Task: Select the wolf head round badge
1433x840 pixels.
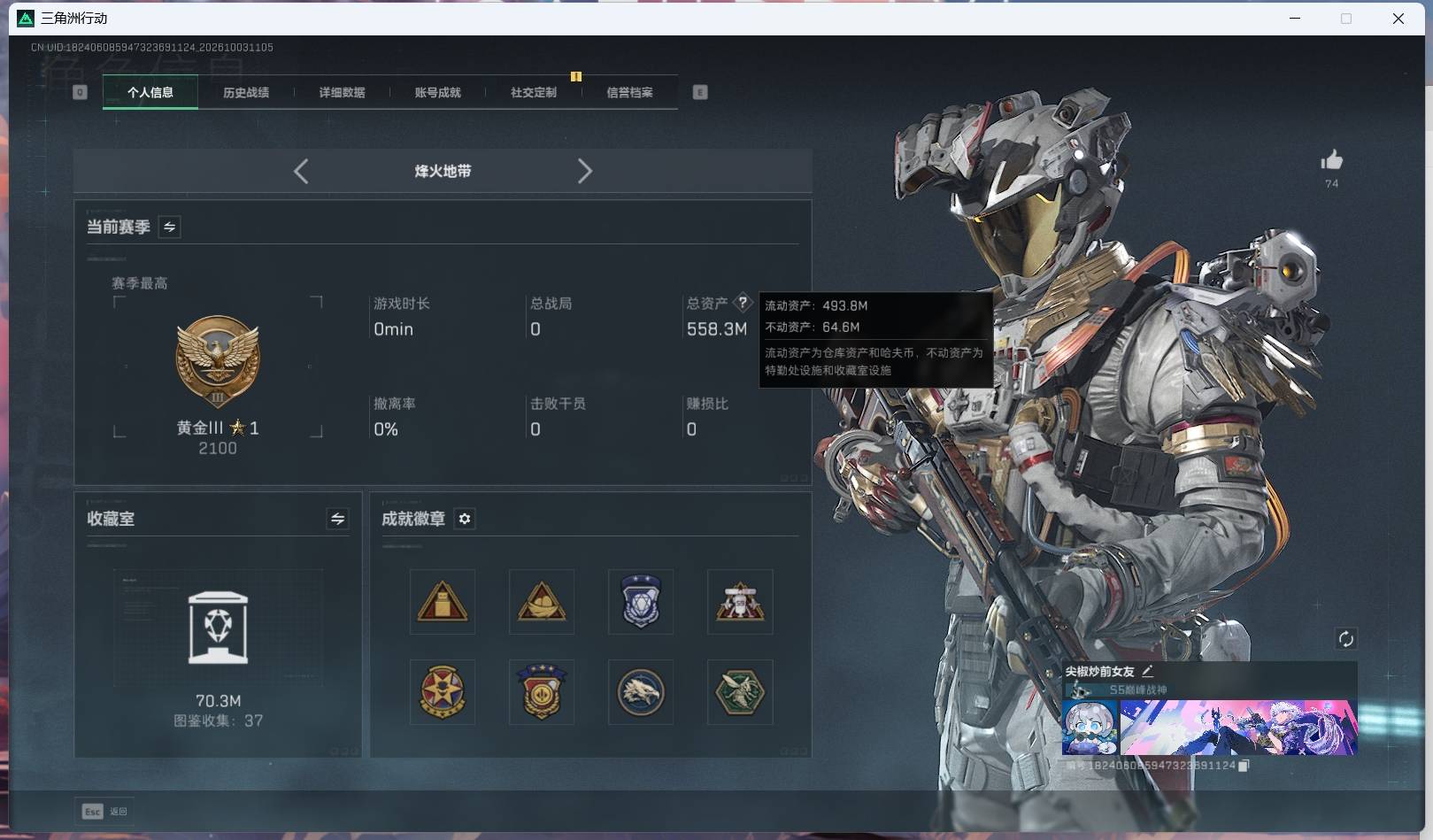Action: tap(641, 692)
